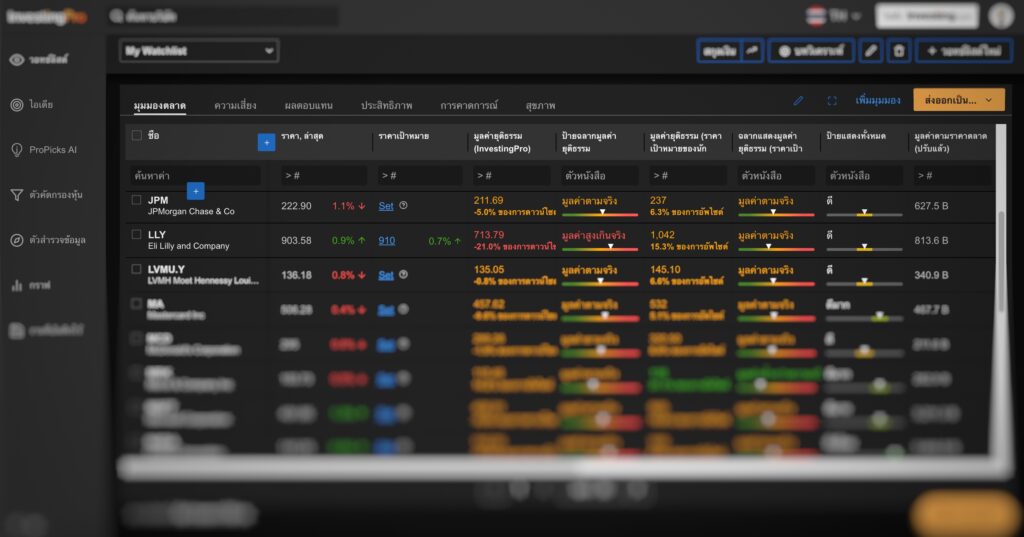Viewport: 1024px width, 537px height.
Task: Click the Eli Lilly and Company name
Action: pos(189,246)
